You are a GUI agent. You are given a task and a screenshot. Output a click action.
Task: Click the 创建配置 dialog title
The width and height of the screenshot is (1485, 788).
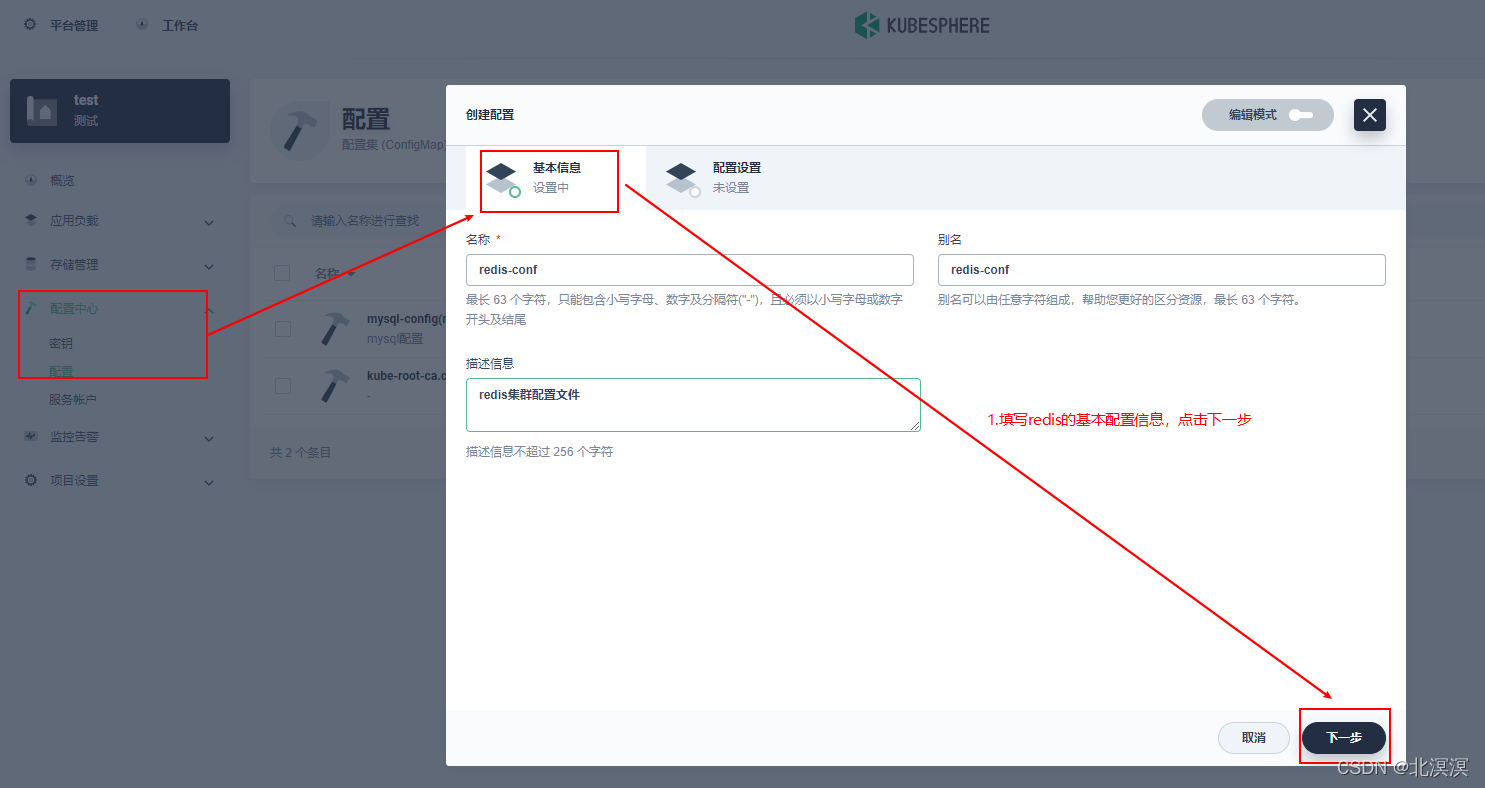click(x=490, y=115)
